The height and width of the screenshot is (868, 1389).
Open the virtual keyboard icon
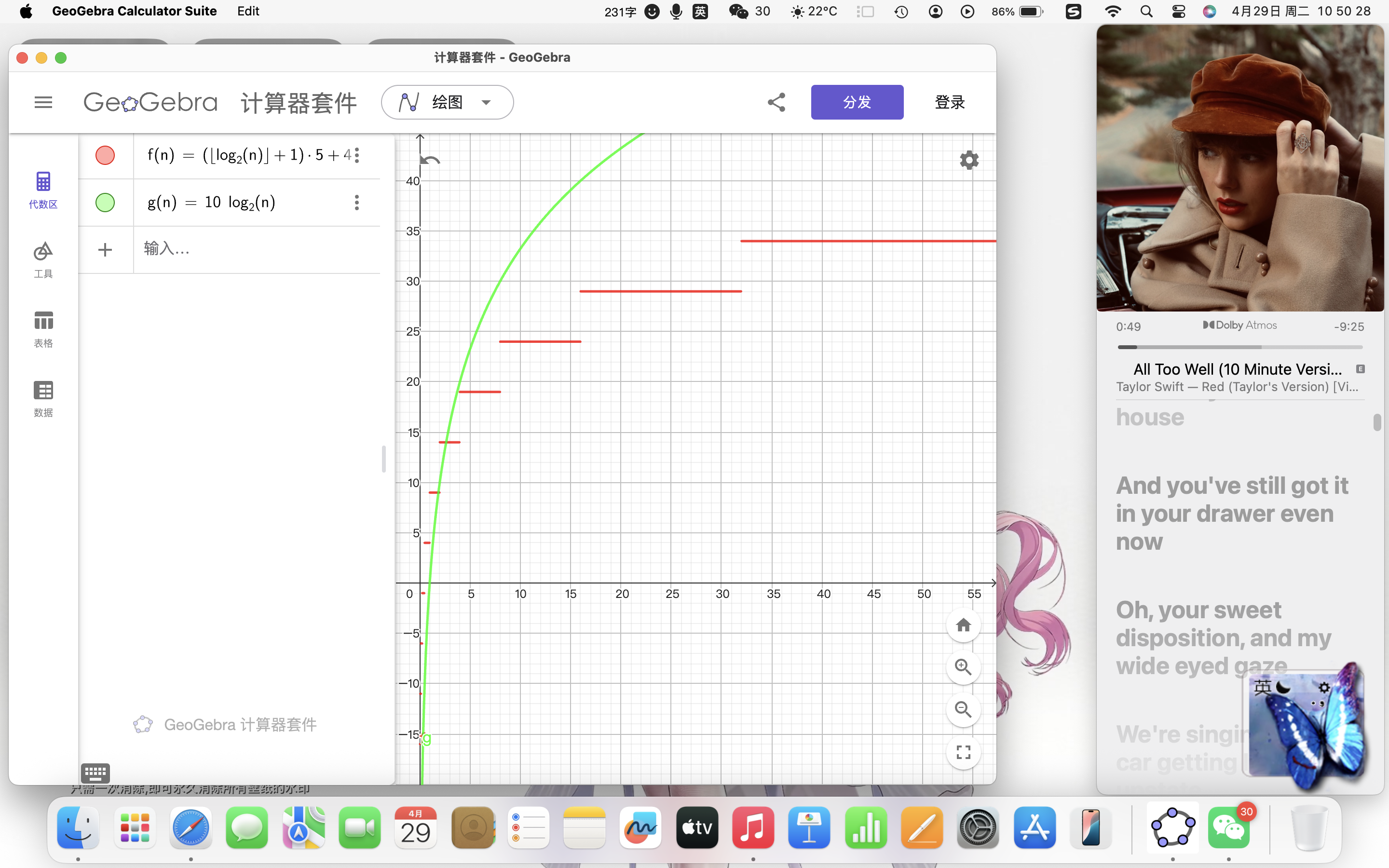pos(95,773)
